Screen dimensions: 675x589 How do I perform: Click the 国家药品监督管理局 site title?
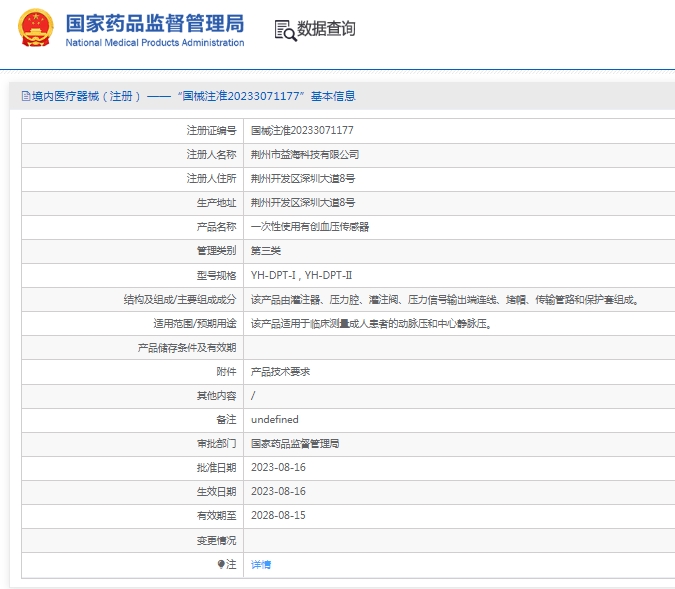tap(155, 23)
